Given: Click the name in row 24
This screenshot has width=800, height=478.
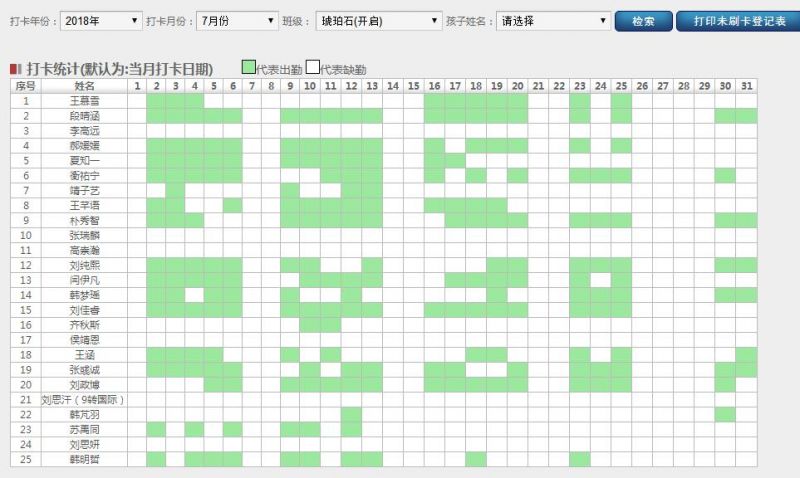Looking at the screenshot, I should point(84,444).
